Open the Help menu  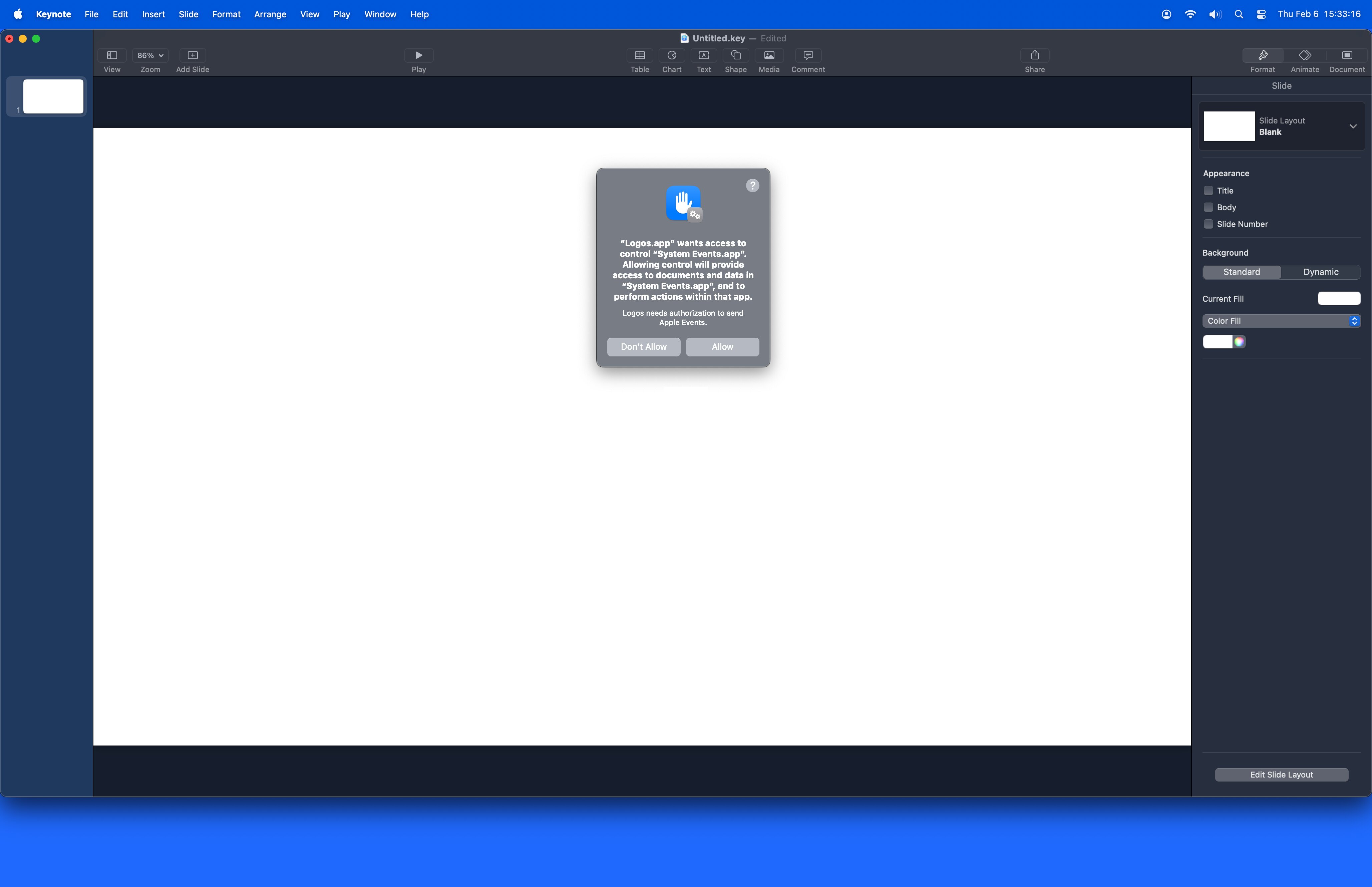click(419, 14)
